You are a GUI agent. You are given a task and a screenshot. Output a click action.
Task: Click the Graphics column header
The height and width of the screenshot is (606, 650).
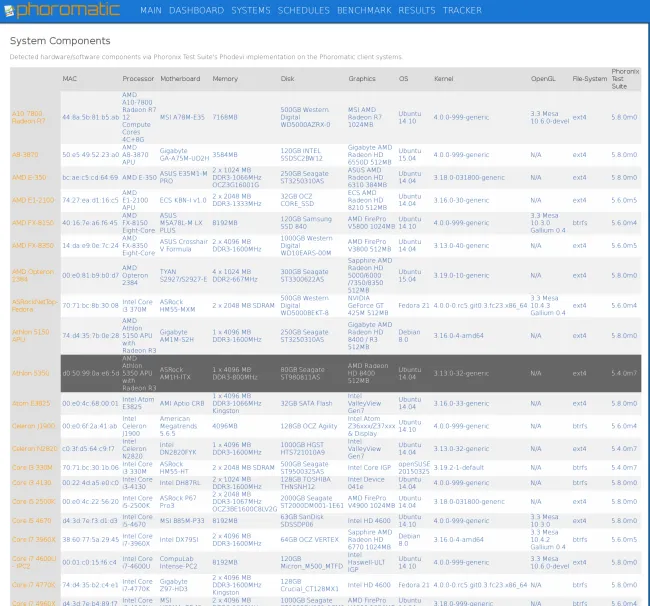pyautogui.click(x=362, y=79)
